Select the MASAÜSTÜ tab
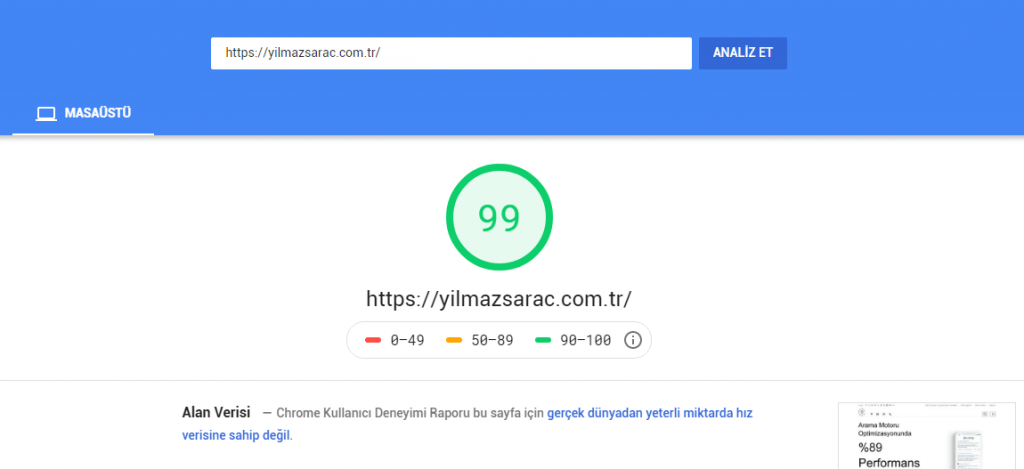Image resolution: width=1024 pixels, height=469 pixels. (x=83, y=114)
